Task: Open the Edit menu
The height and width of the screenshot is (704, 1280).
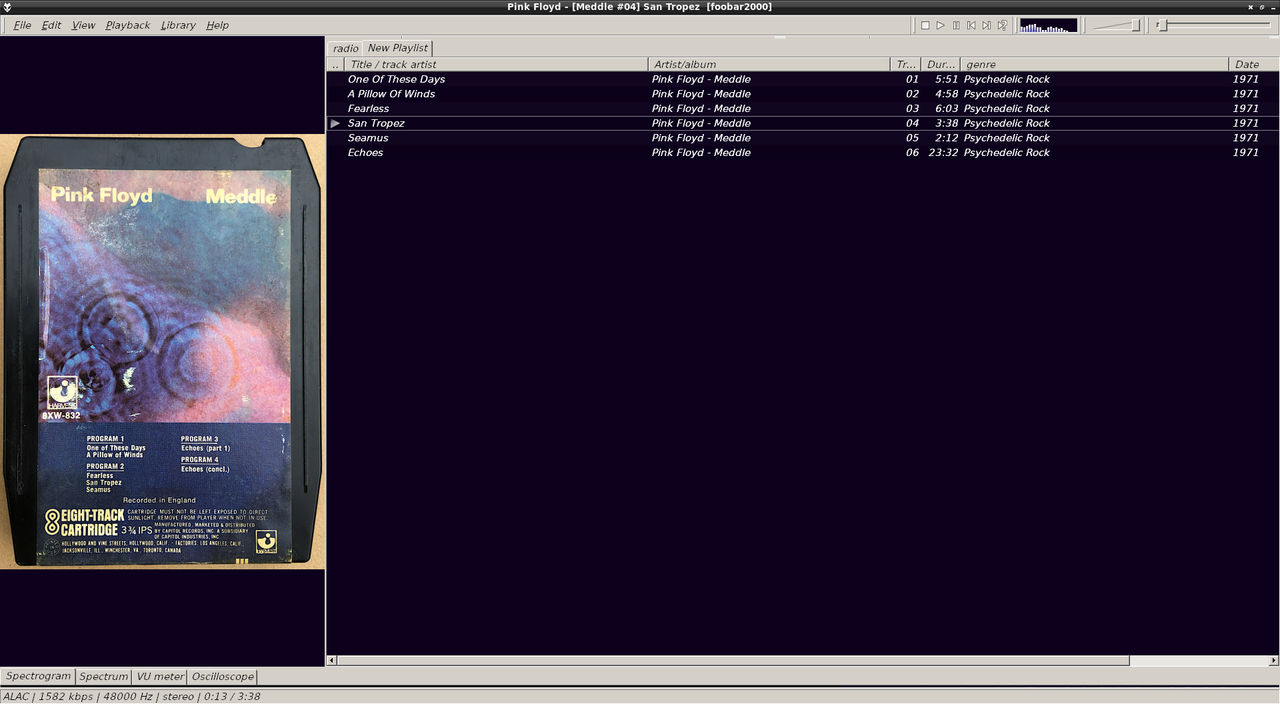Action: click(x=51, y=25)
